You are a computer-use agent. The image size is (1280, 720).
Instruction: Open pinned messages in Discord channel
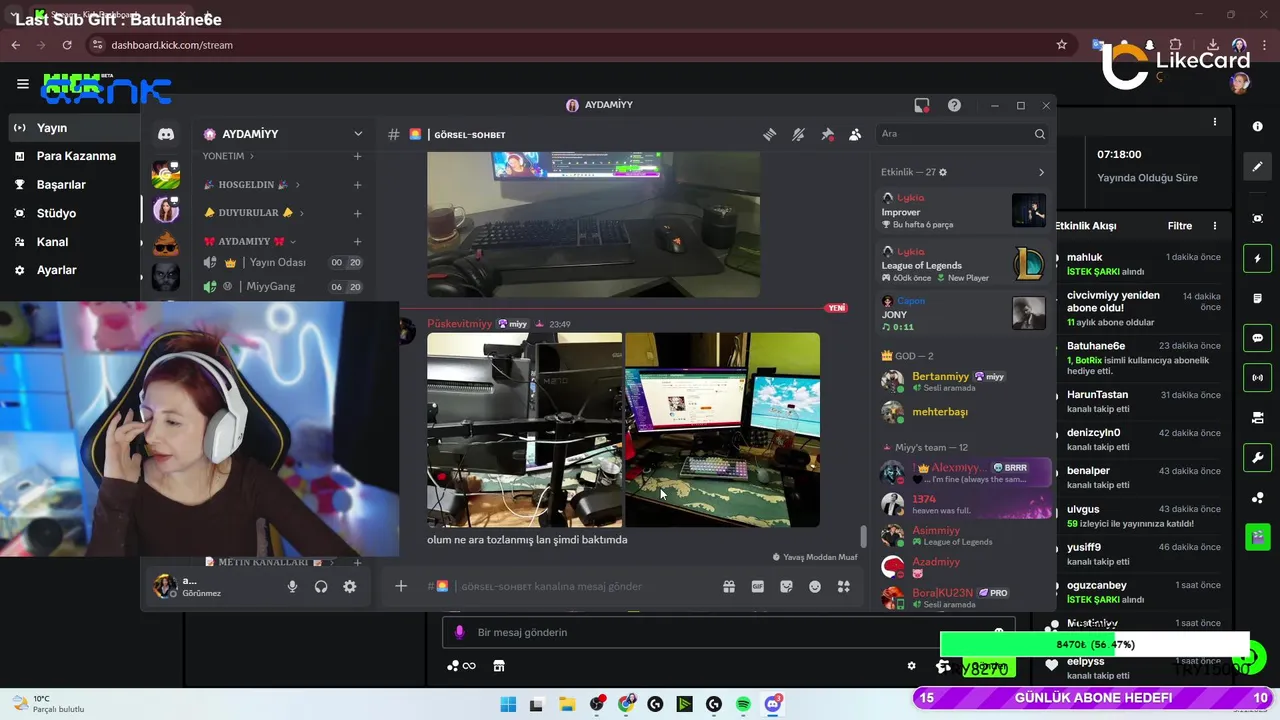(x=827, y=134)
